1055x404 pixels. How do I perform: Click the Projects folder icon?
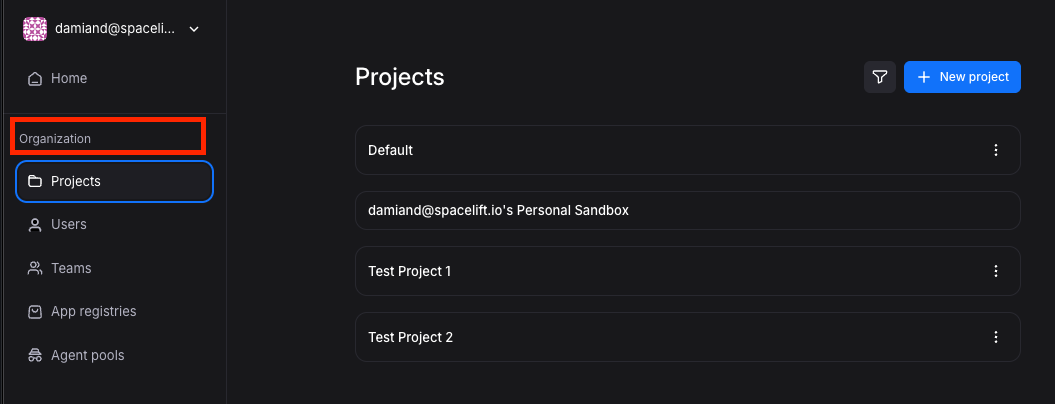tap(35, 182)
